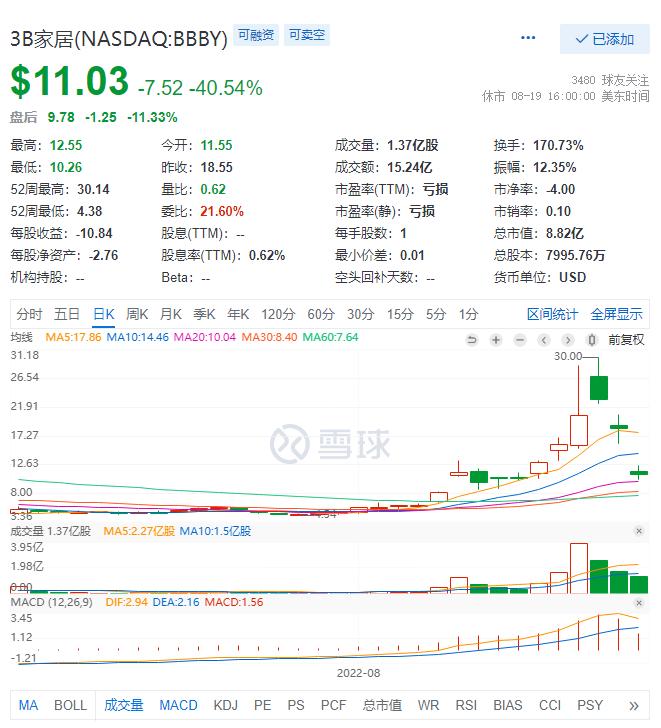Toggle the BIAS indicator
This screenshot has width=661, height=728.
508,705
